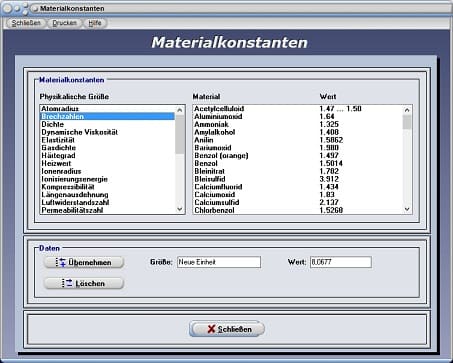Click the value 2.137 for Calciumsulfid
This screenshot has width=453, height=363.
pyautogui.click(x=329, y=202)
